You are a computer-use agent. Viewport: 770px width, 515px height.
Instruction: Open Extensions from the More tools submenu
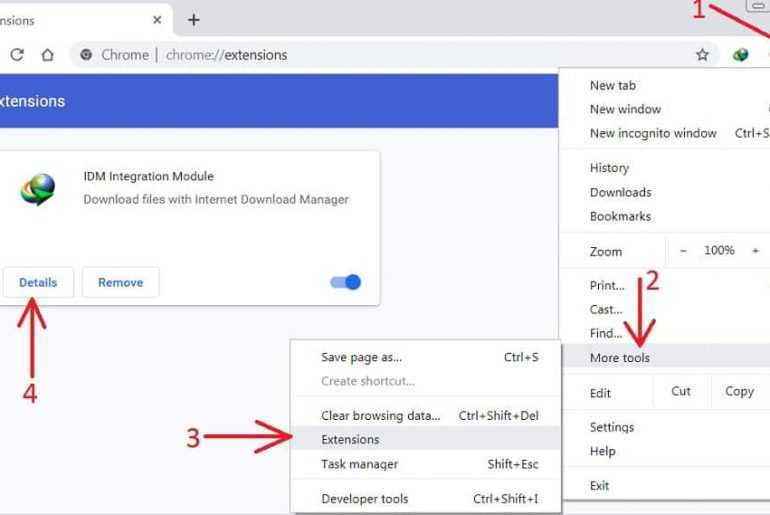point(425,439)
